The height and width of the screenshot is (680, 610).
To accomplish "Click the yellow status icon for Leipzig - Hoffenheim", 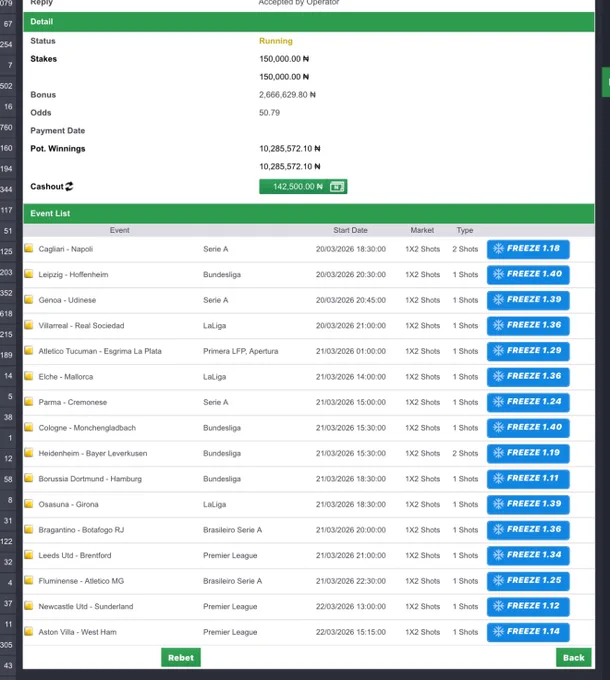I will pos(29,274).
